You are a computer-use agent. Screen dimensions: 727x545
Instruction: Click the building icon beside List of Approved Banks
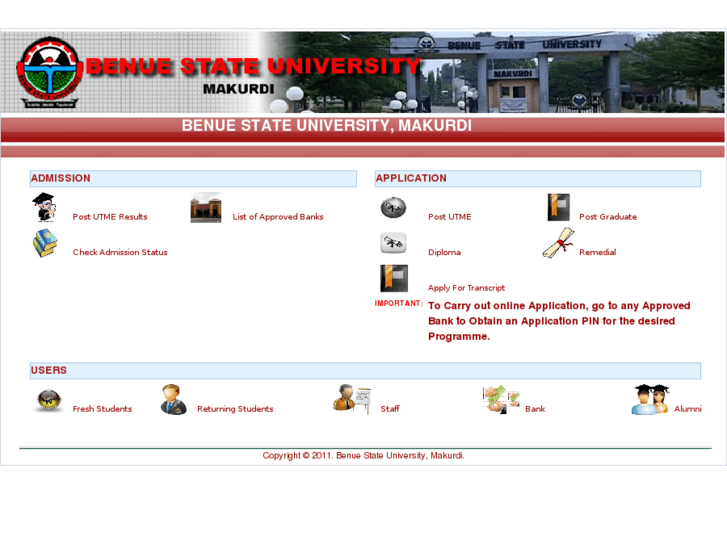point(206,208)
